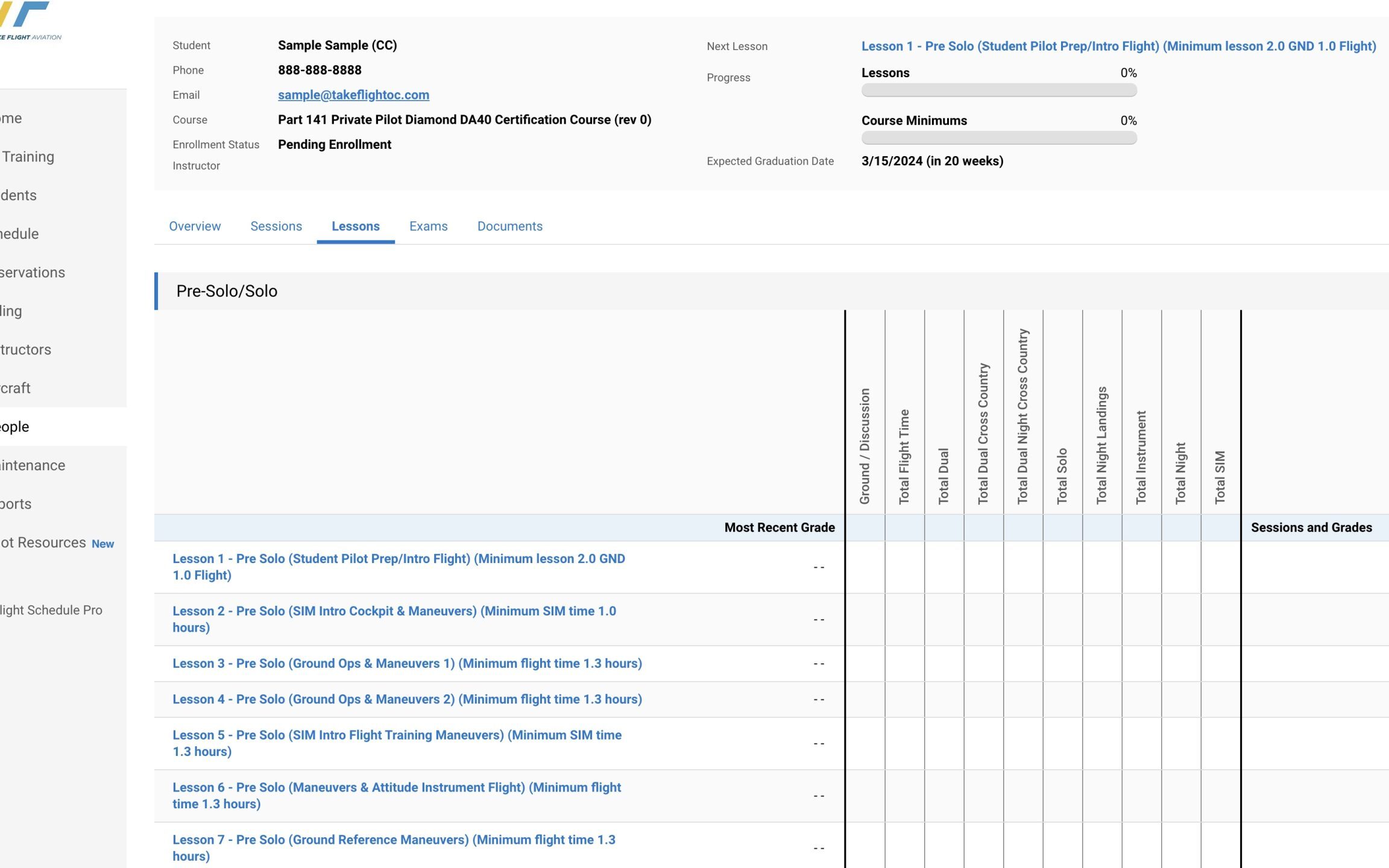The image size is (1389, 868).
Task: Open Pilot Resources in the sidebar
Action: (x=43, y=542)
